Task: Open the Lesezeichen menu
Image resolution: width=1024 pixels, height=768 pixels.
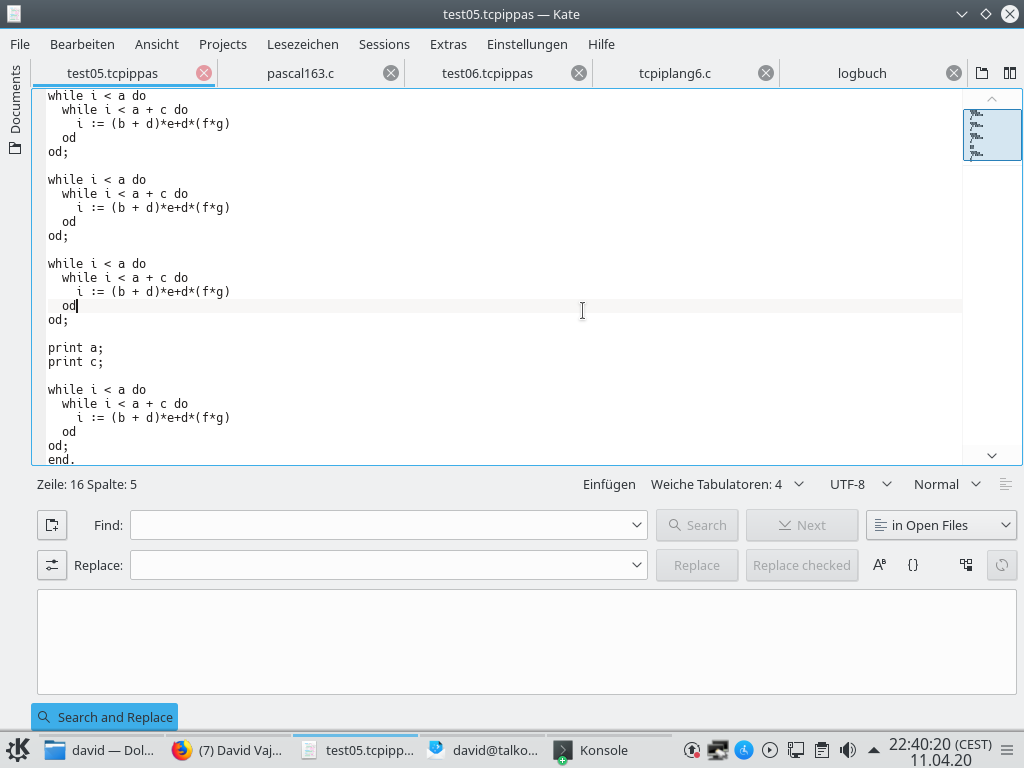Action: (302, 44)
